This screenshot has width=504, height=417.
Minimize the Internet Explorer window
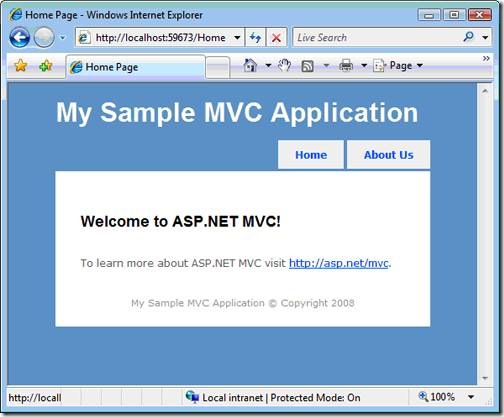(x=429, y=15)
